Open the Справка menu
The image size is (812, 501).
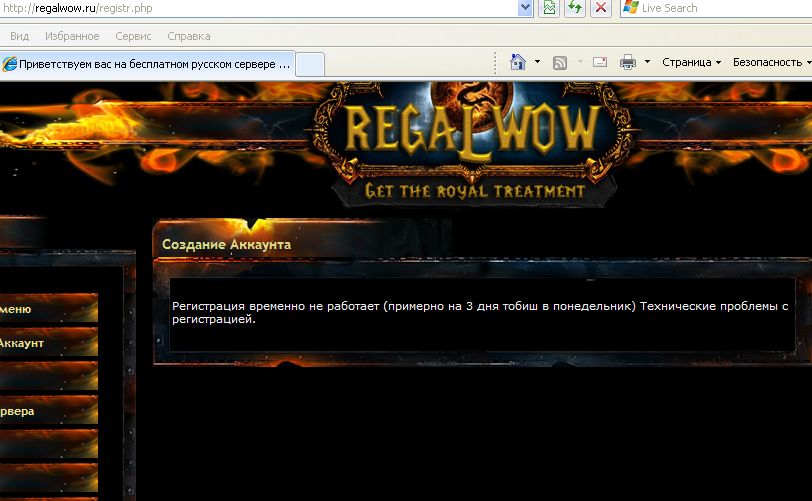point(189,36)
